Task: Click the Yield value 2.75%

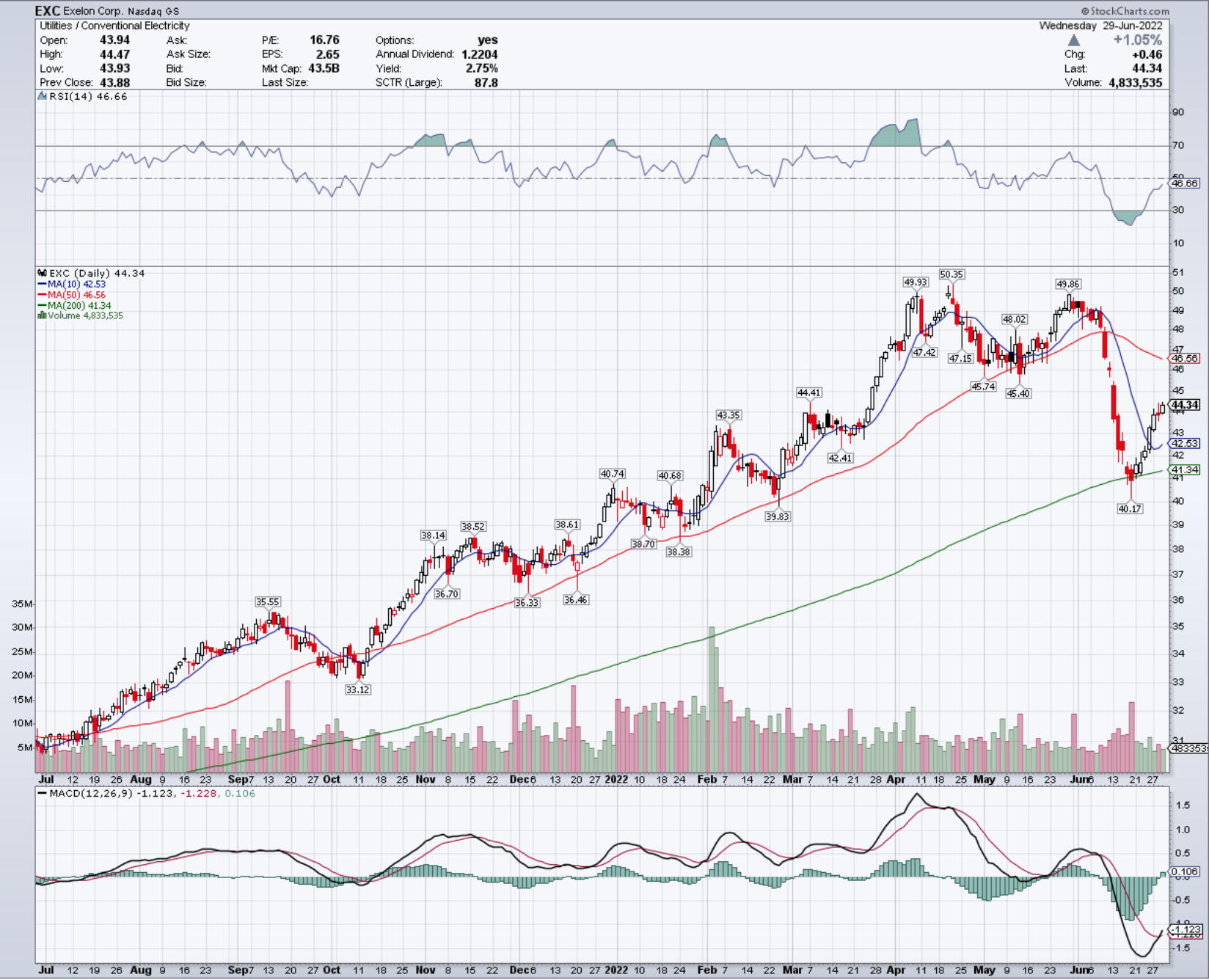Action: 482,68
